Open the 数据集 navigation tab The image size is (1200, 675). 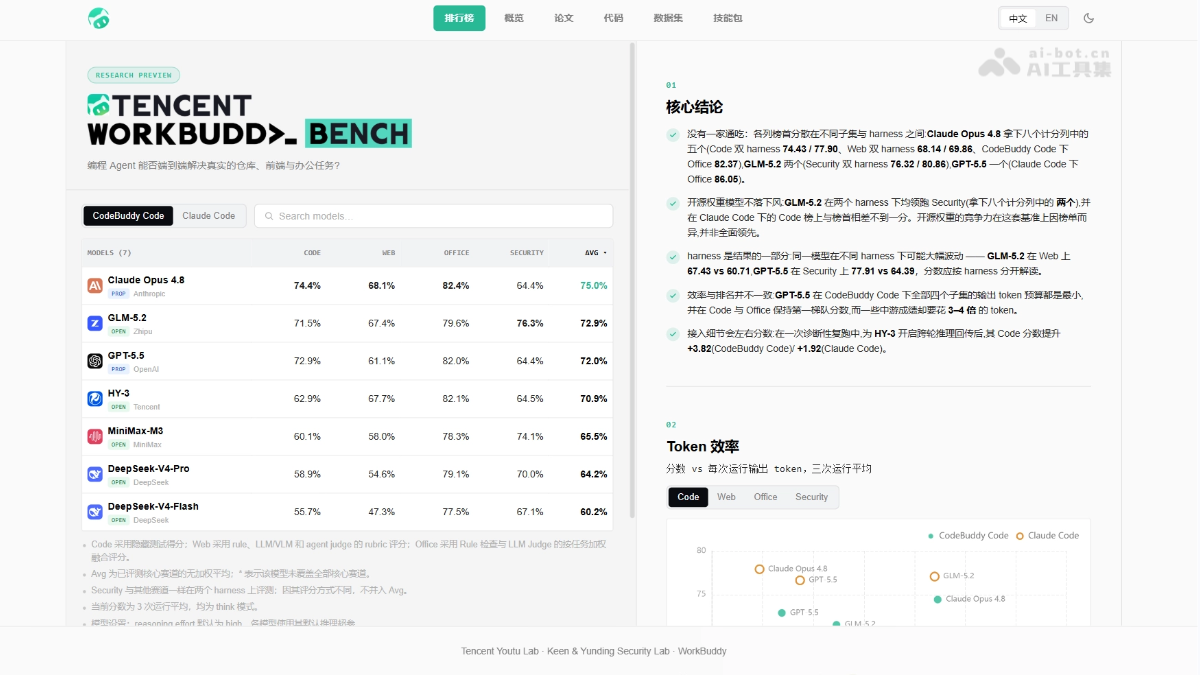point(668,18)
